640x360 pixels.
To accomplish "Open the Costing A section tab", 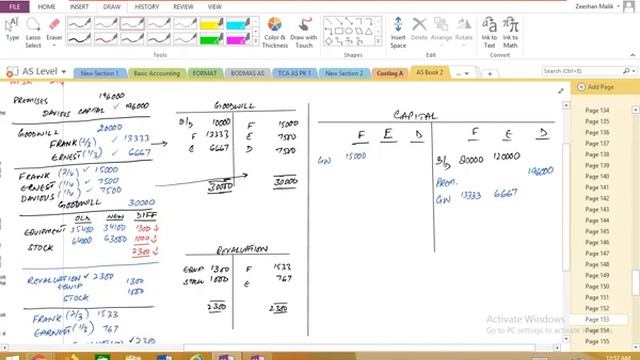I will pyautogui.click(x=389, y=73).
